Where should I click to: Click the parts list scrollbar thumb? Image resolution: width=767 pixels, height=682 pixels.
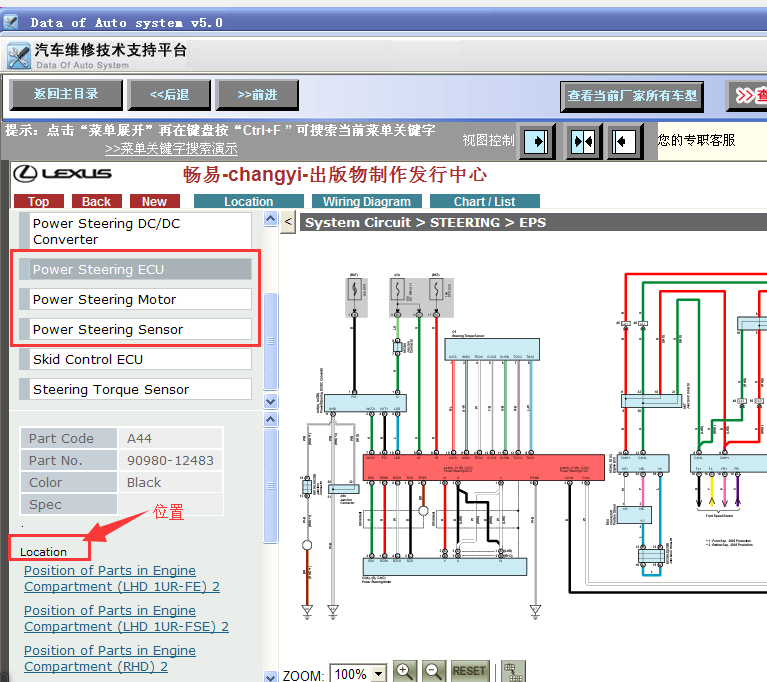(x=271, y=341)
